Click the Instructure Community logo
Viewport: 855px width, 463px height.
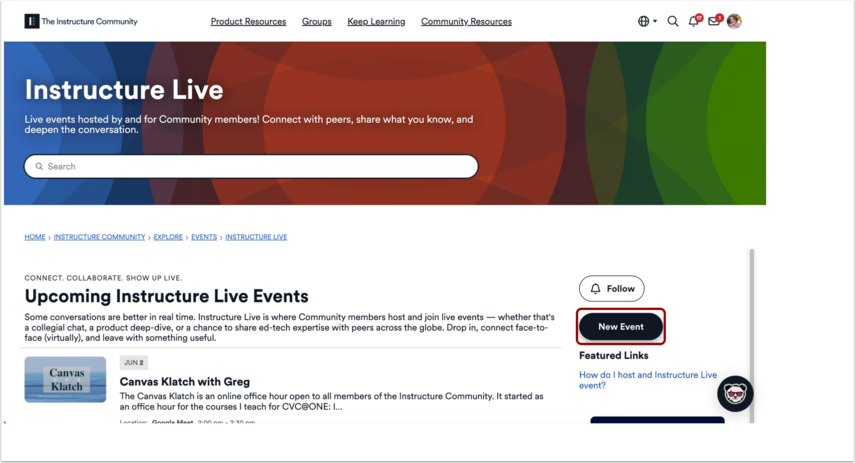(x=81, y=21)
